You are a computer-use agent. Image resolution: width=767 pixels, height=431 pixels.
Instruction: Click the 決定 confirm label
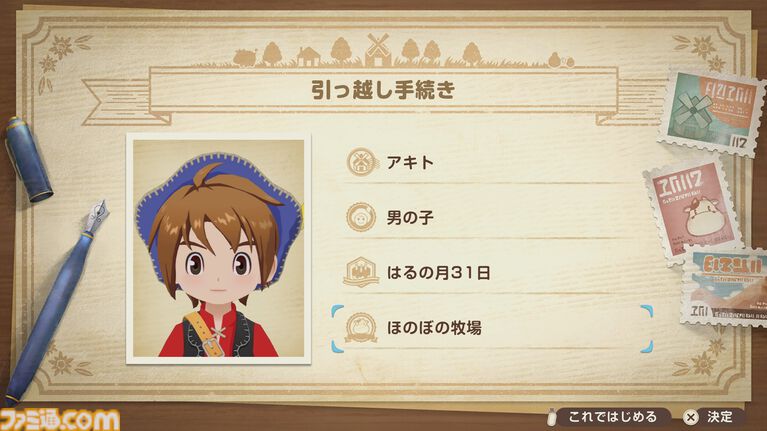pyautogui.click(x=720, y=417)
